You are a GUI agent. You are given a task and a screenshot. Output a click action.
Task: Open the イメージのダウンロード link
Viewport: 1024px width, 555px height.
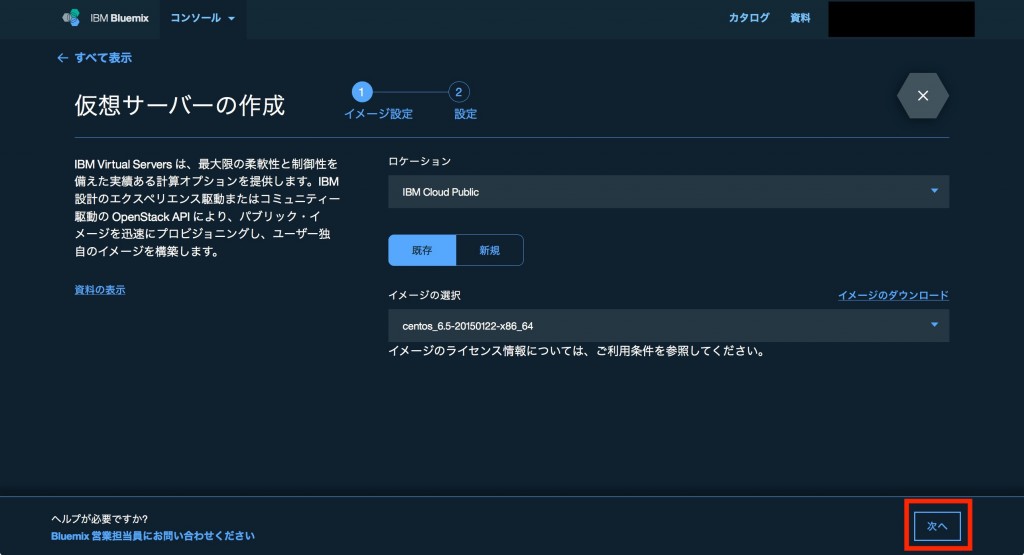tap(893, 295)
